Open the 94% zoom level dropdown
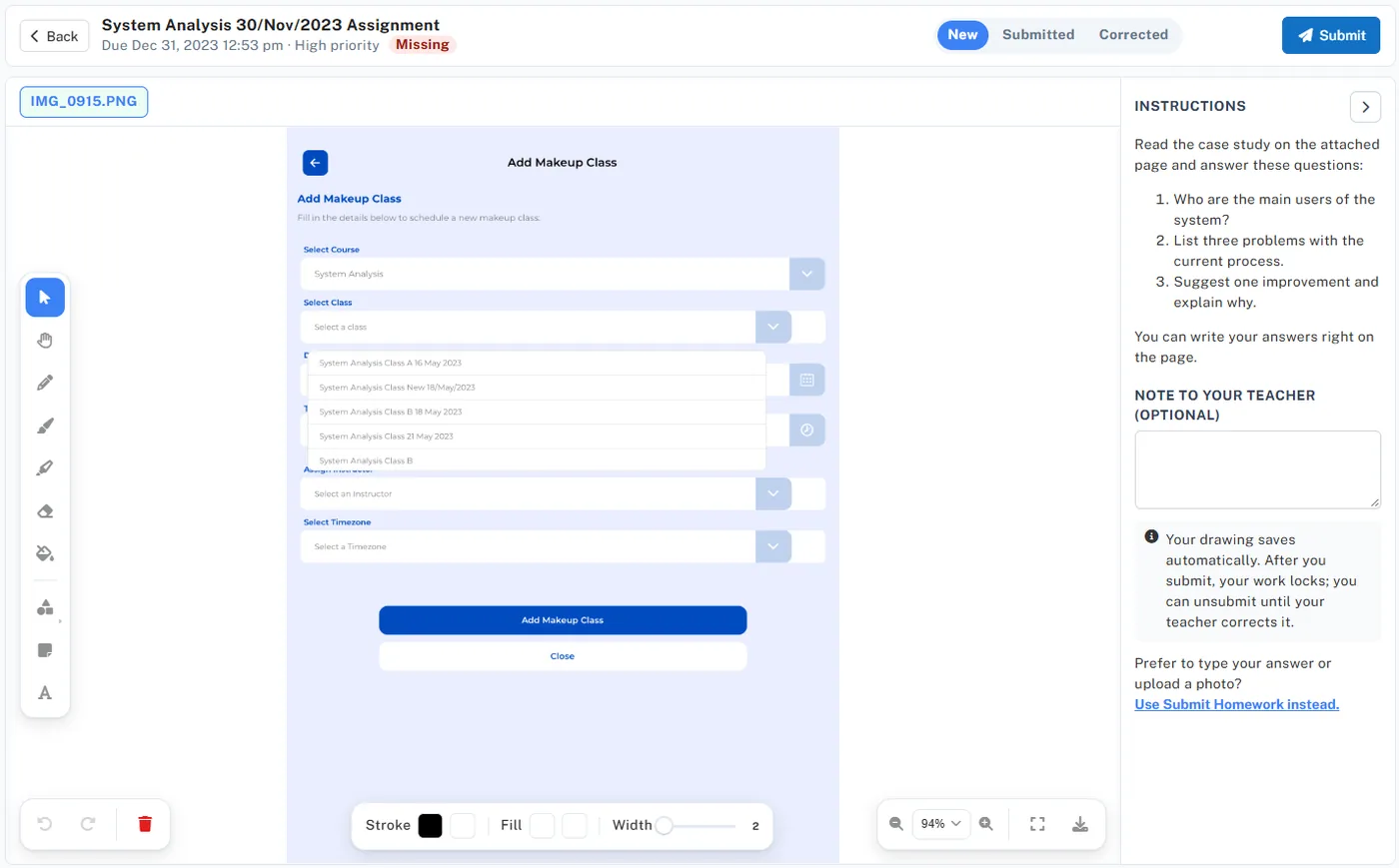Image resolution: width=1399 pixels, height=868 pixels. (x=941, y=824)
